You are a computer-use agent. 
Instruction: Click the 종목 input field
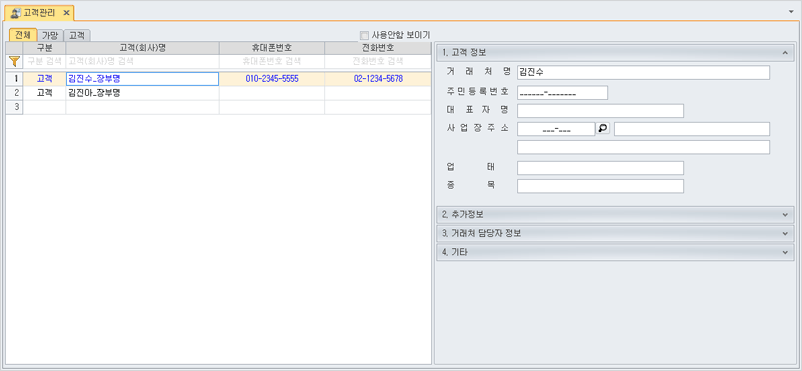(600, 186)
